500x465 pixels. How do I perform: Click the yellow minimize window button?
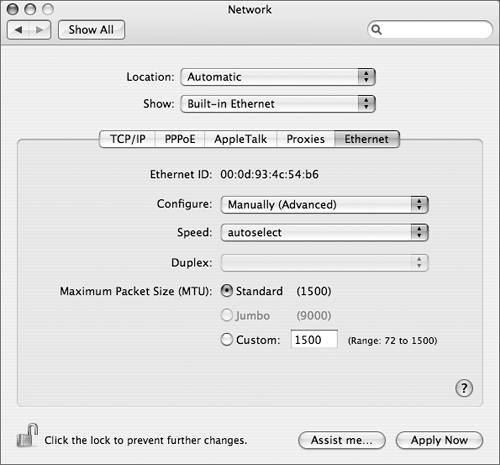pyautogui.click(x=30, y=9)
